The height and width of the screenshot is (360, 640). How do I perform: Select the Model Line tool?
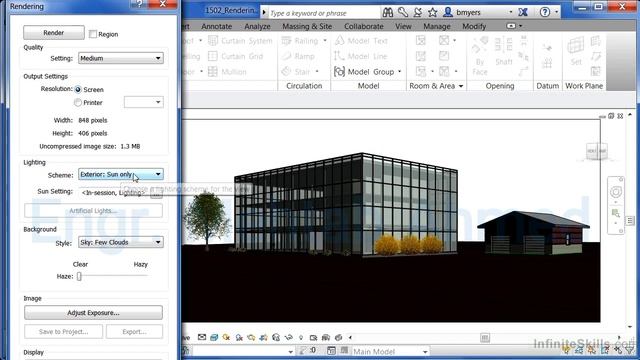click(x=360, y=56)
